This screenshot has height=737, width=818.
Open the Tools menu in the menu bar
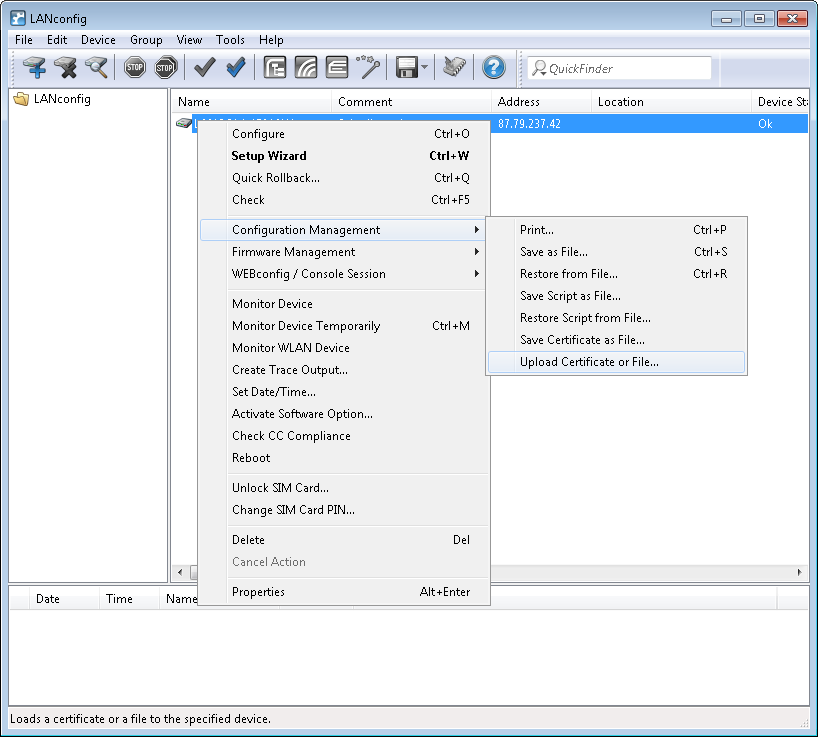(230, 40)
